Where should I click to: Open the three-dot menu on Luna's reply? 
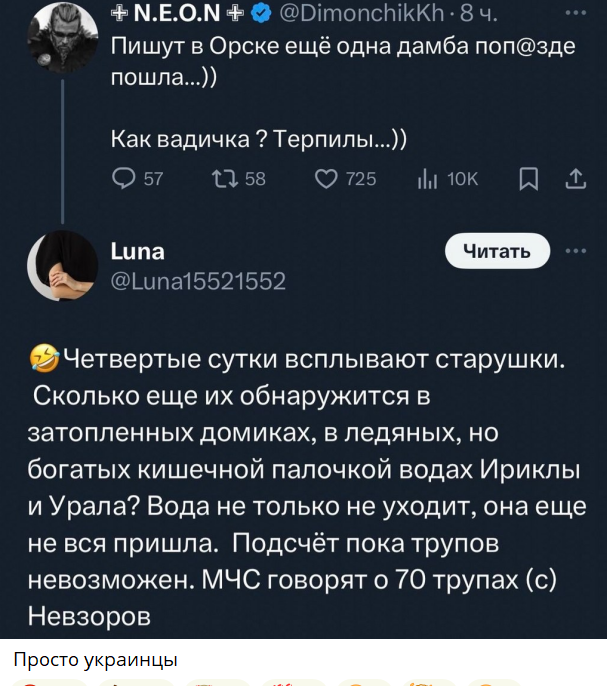coord(577,251)
